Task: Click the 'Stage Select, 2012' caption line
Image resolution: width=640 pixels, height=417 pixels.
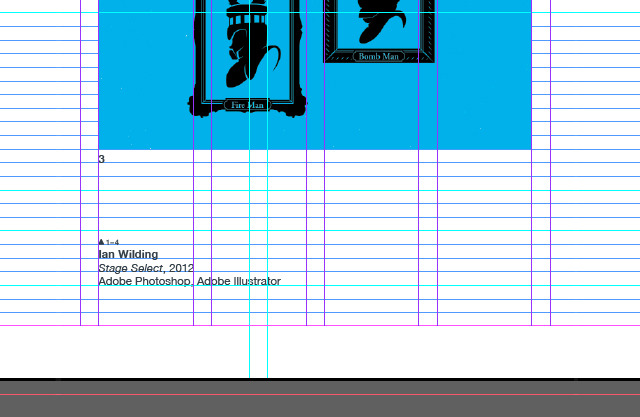Action: [x=146, y=268]
